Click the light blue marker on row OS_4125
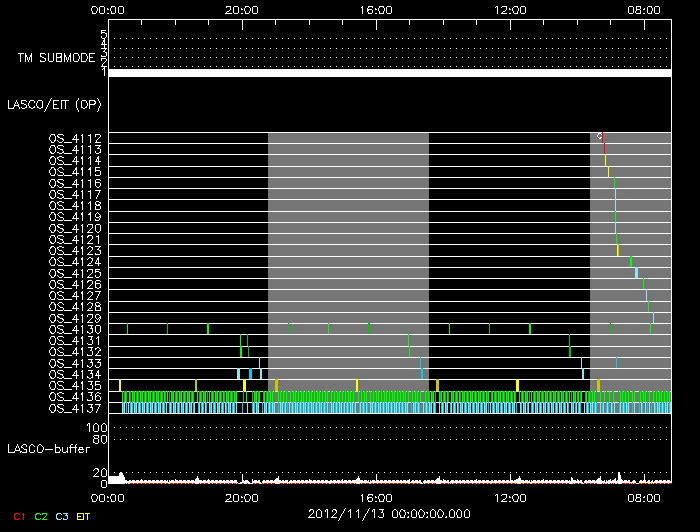700x532 pixels. tap(636, 273)
